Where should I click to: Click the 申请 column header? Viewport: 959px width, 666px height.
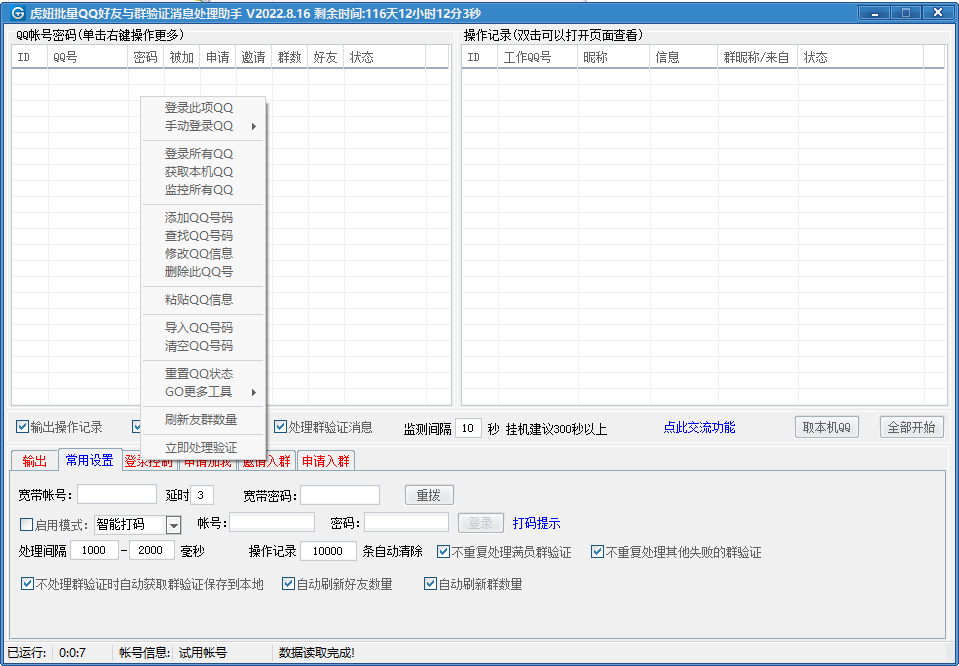pos(218,57)
